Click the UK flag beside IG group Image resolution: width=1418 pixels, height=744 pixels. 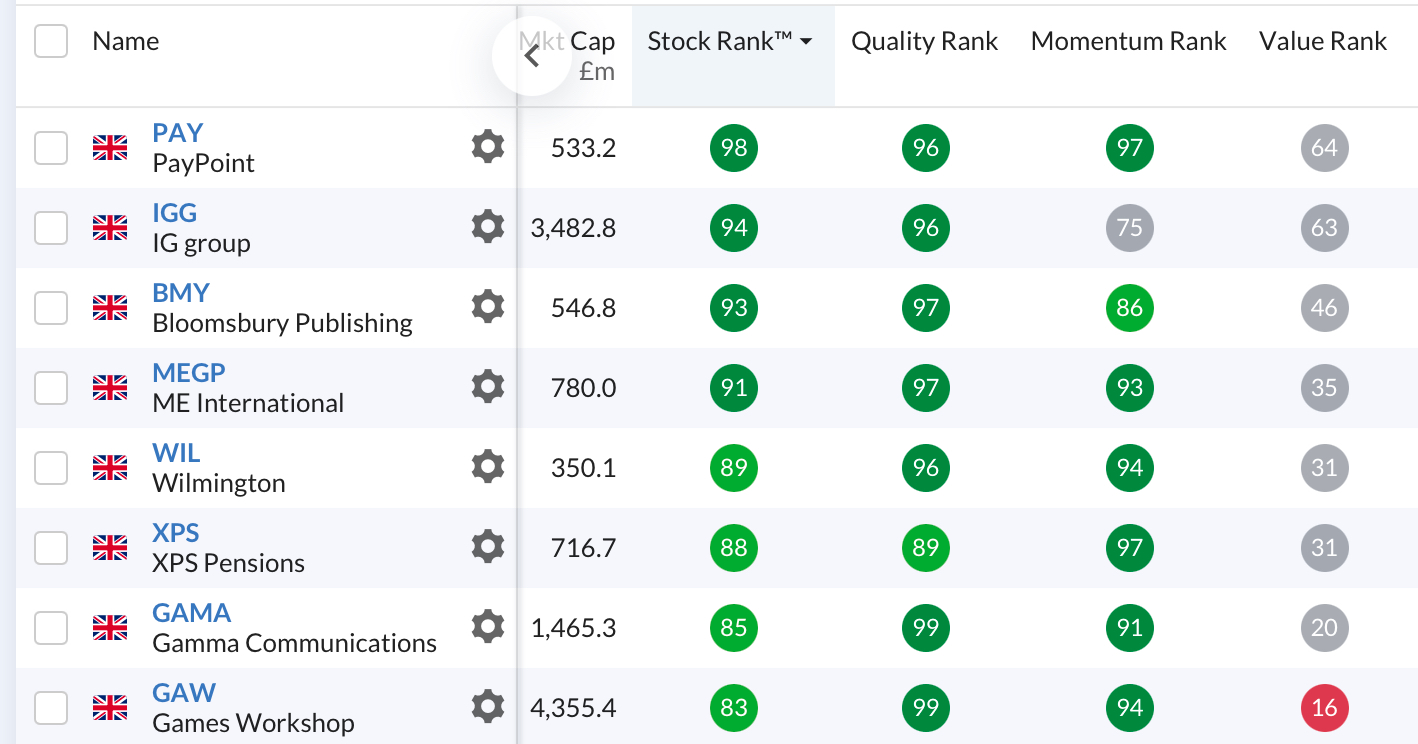[x=110, y=228]
